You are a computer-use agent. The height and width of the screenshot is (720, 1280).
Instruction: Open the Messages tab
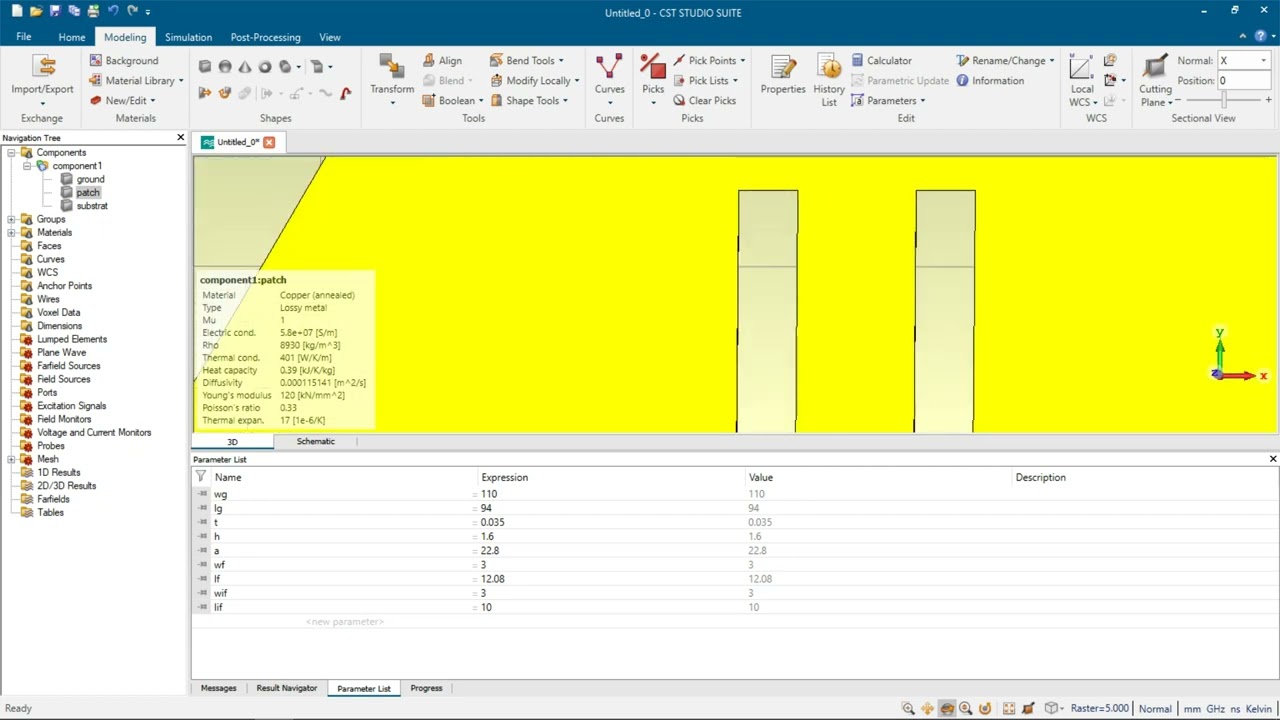(218, 688)
